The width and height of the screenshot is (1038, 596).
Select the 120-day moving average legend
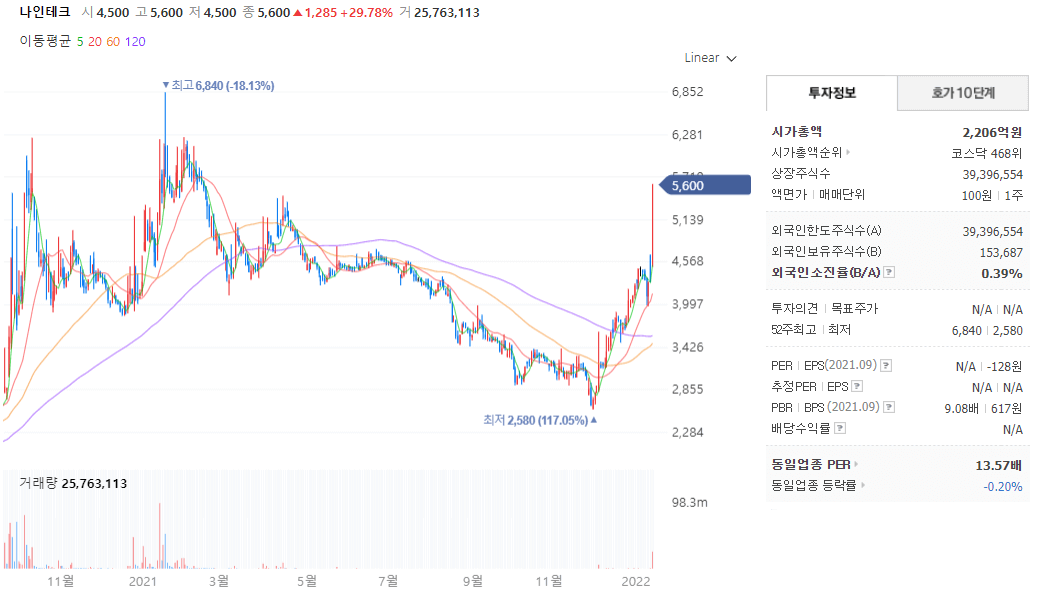(135, 42)
